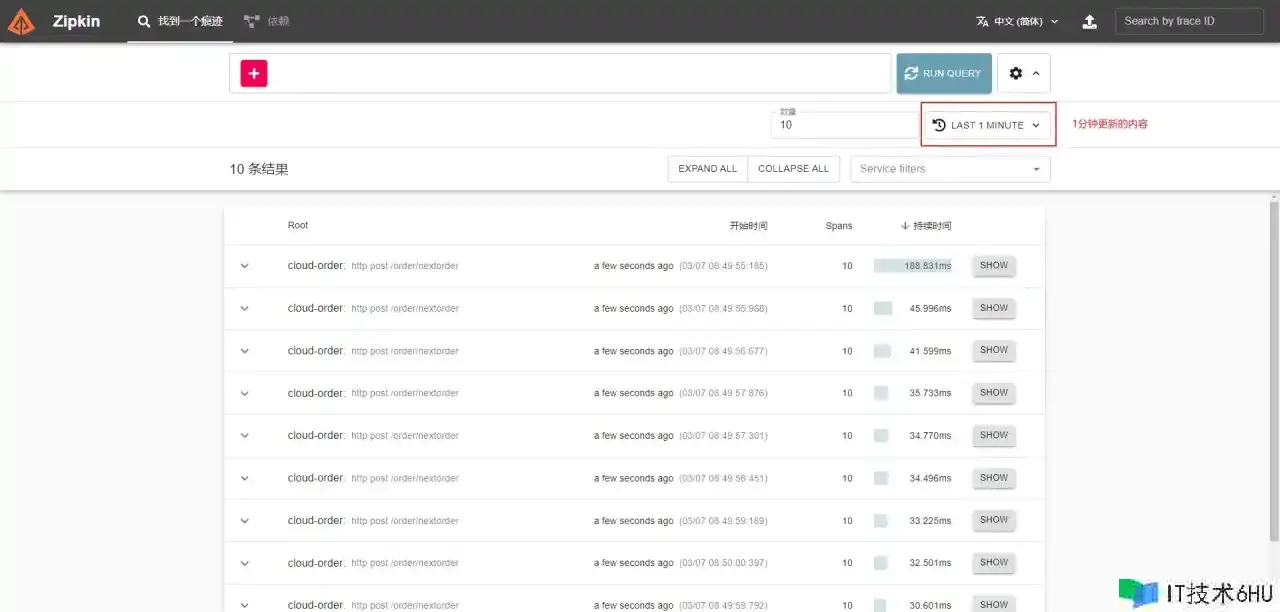Screen dimensions: 1280x612
Task: Click the red plus add-criteria icon
Action: 254,73
